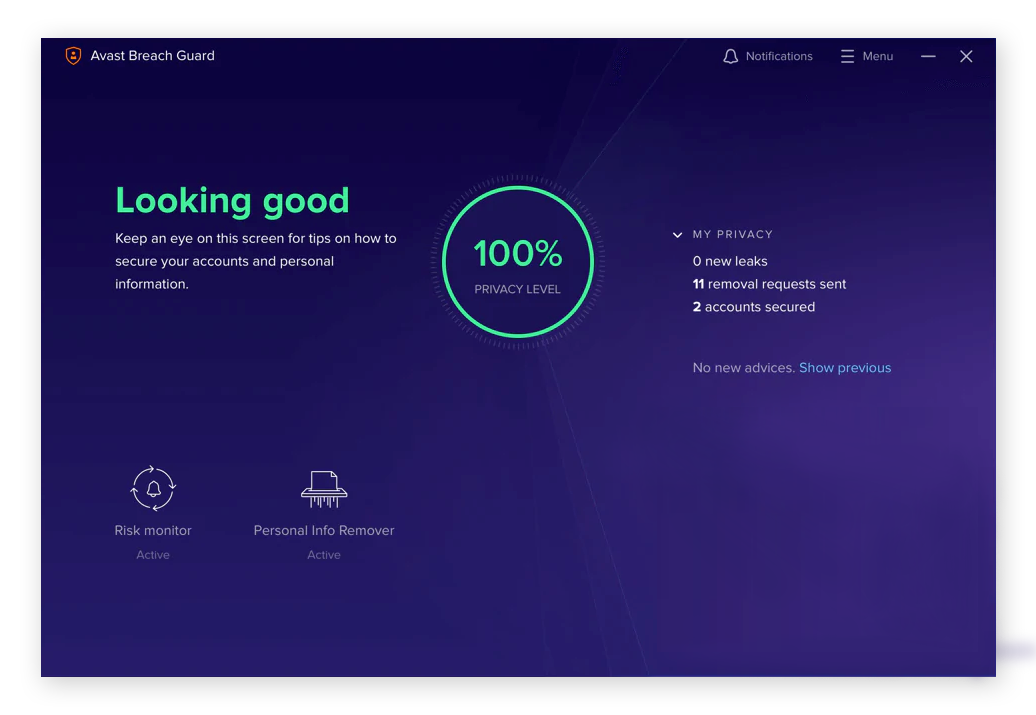Screen dimensions: 1036x715
Task: Close the Avast Breach Guard window
Action: (966, 57)
